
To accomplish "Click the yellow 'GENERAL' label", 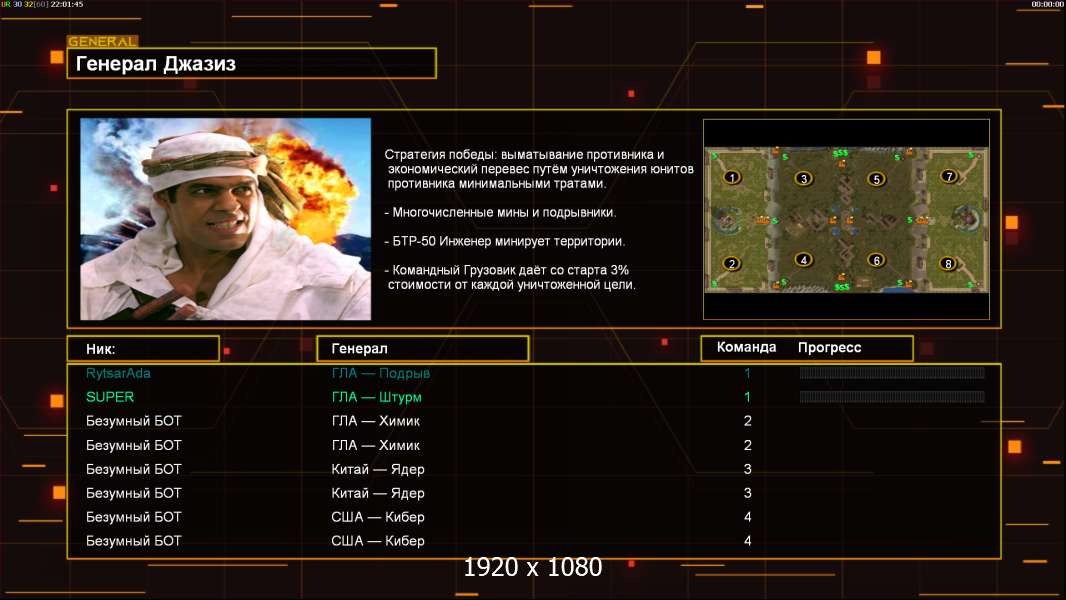I will (x=103, y=41).
